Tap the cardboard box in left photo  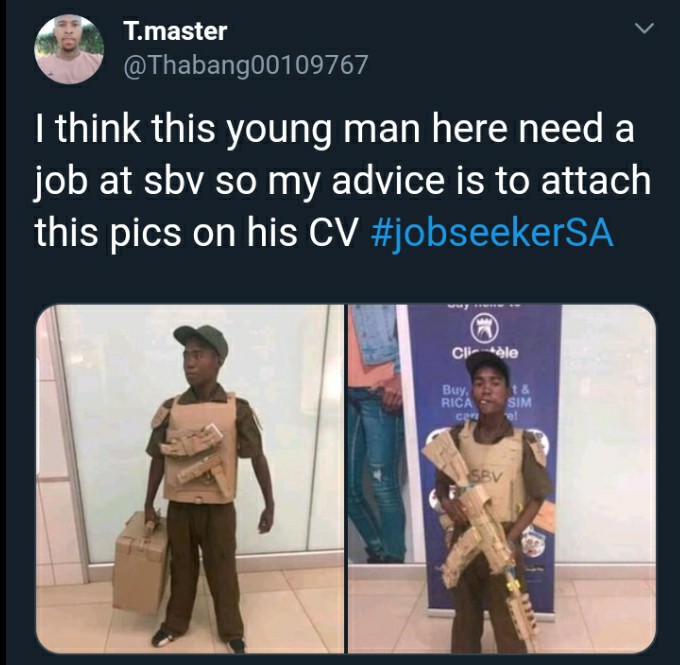[141, 563]
